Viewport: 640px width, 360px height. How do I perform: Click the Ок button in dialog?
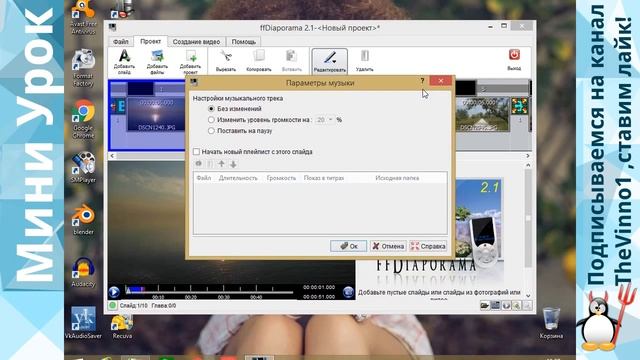click(x=349, y=246)
